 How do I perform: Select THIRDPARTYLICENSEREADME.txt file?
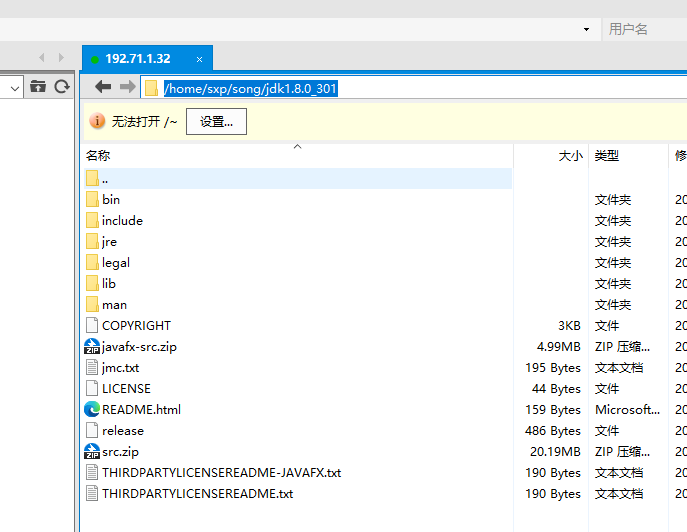(x=198, y=494)
